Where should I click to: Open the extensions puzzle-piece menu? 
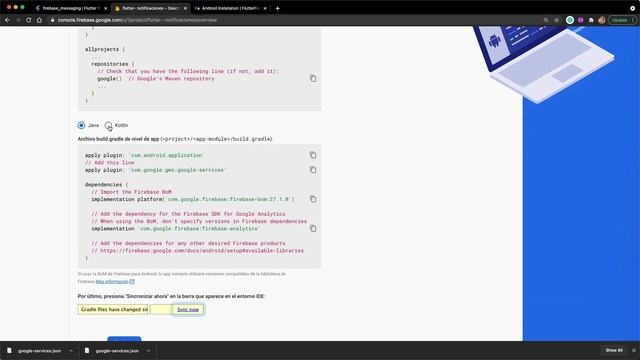click(x=591, y=20)
